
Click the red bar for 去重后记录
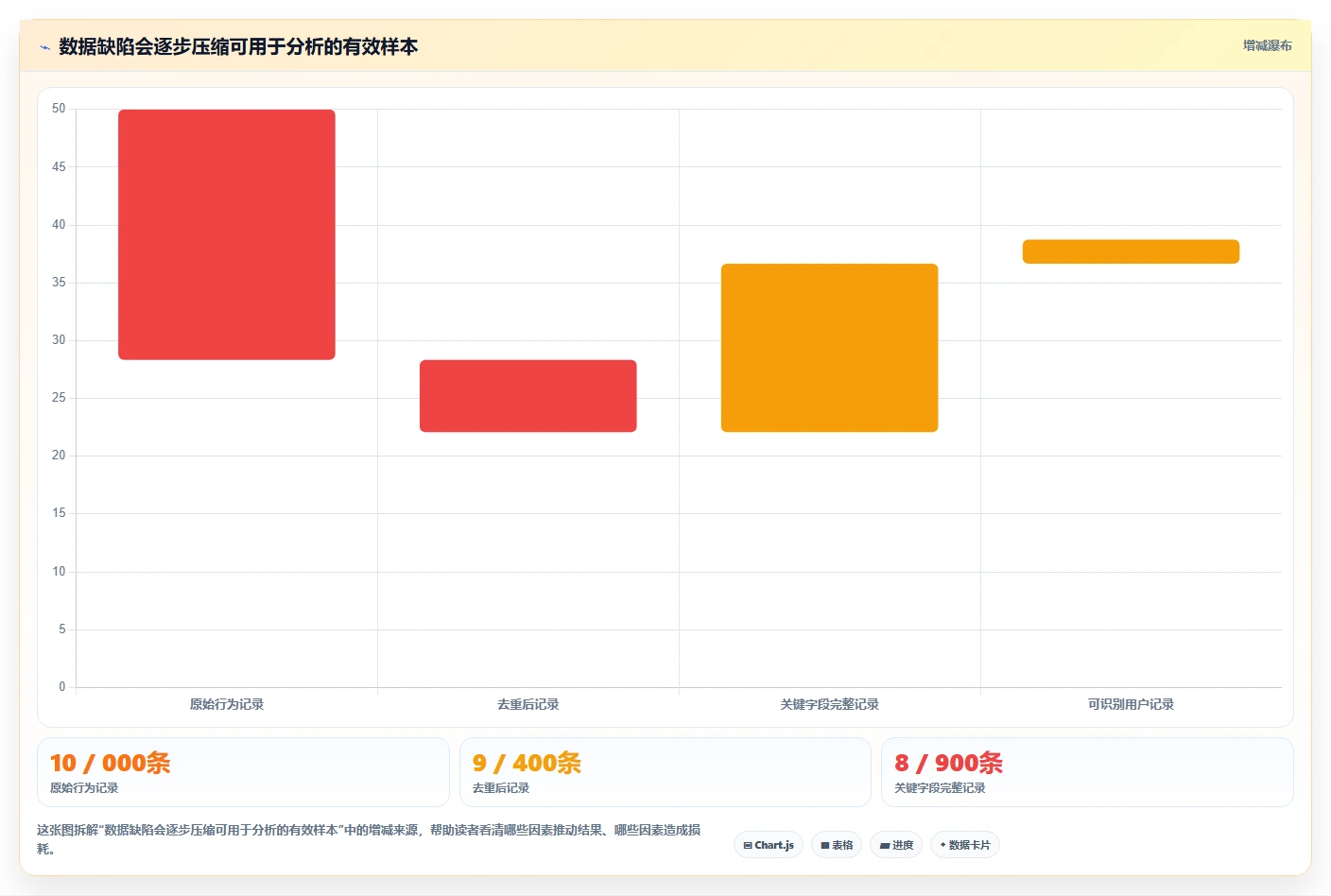click(528, 396)
